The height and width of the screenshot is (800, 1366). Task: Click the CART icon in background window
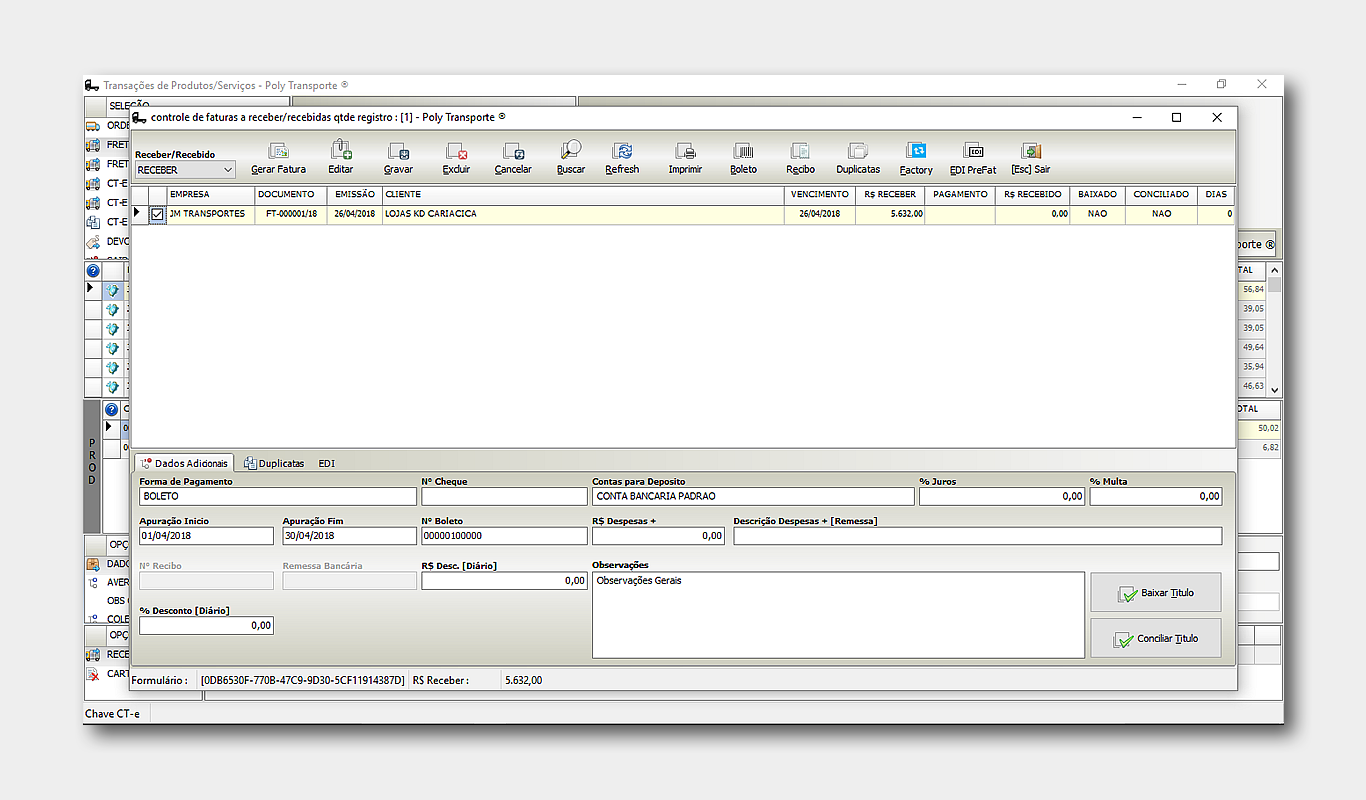93,674
